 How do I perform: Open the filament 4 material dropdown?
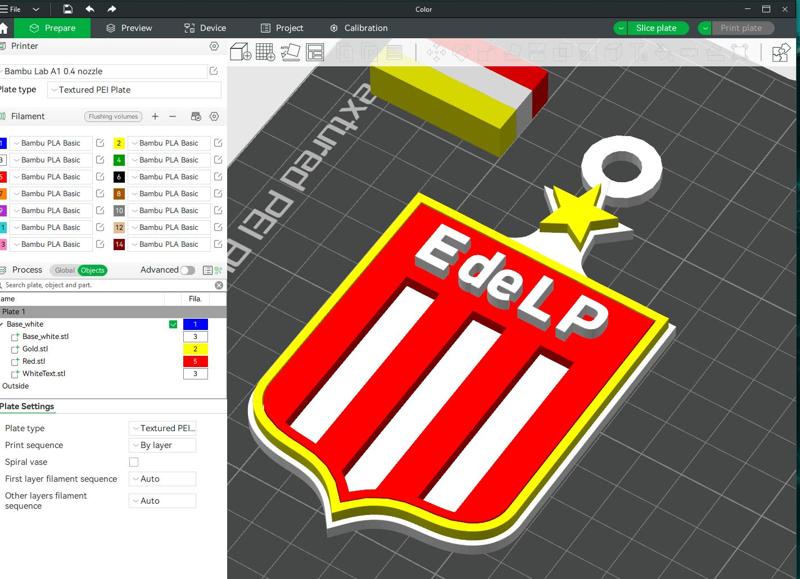coord(168,160)
